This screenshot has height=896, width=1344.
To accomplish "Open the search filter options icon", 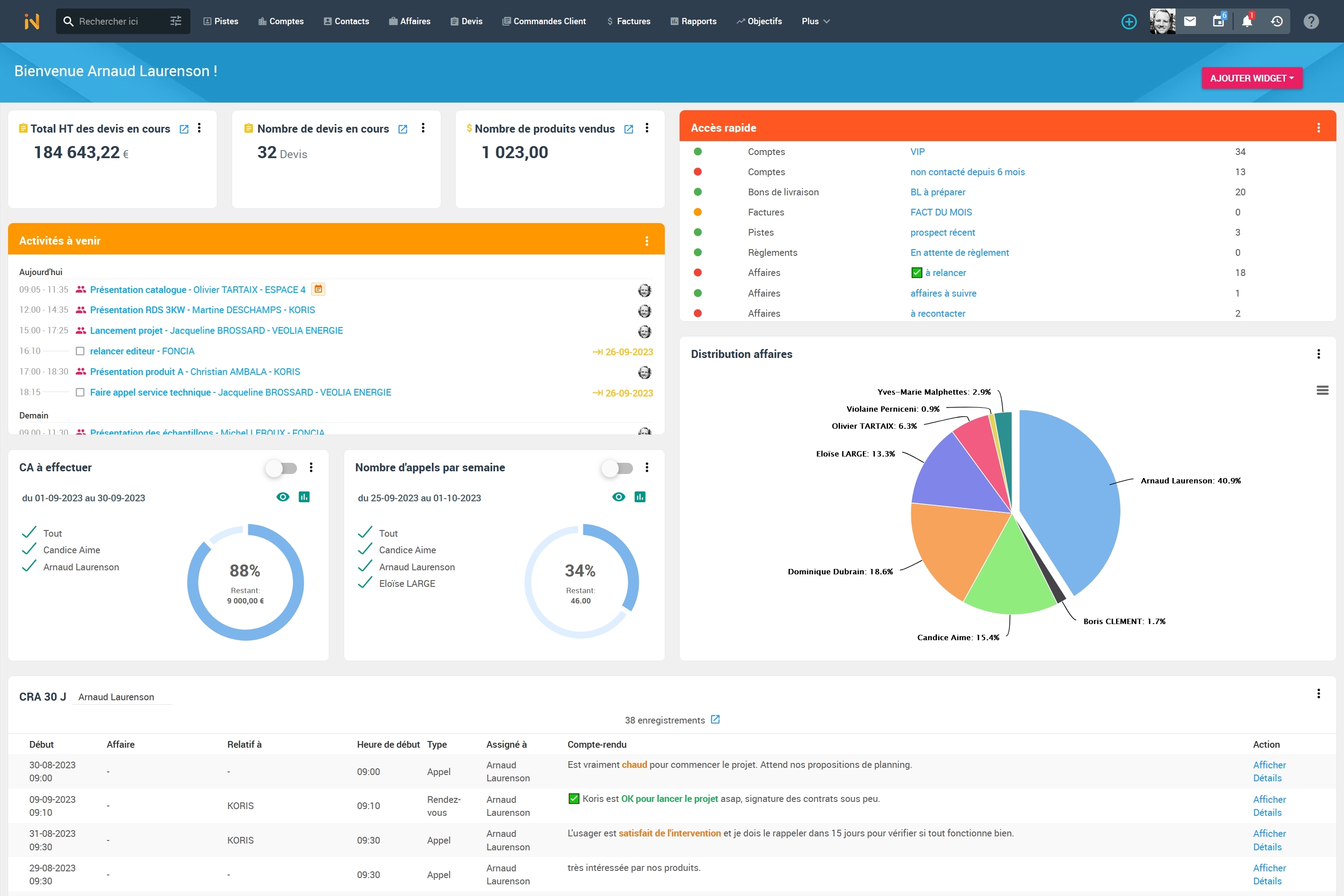I will point(176,21).
